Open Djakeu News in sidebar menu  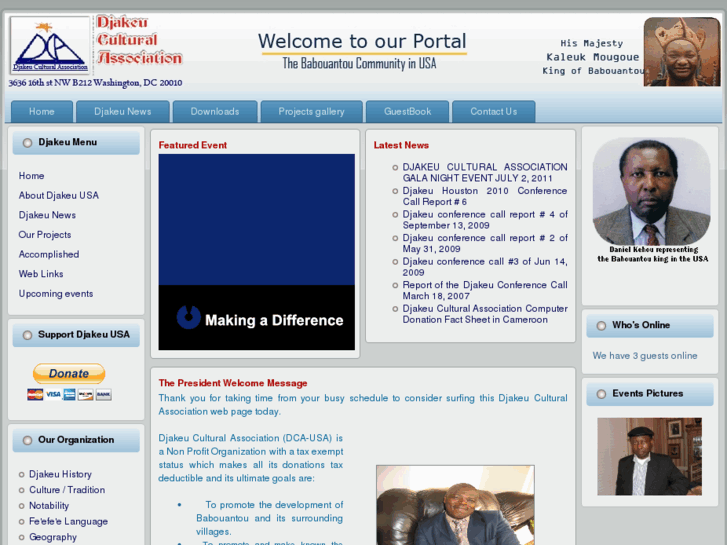click(47, 215)
